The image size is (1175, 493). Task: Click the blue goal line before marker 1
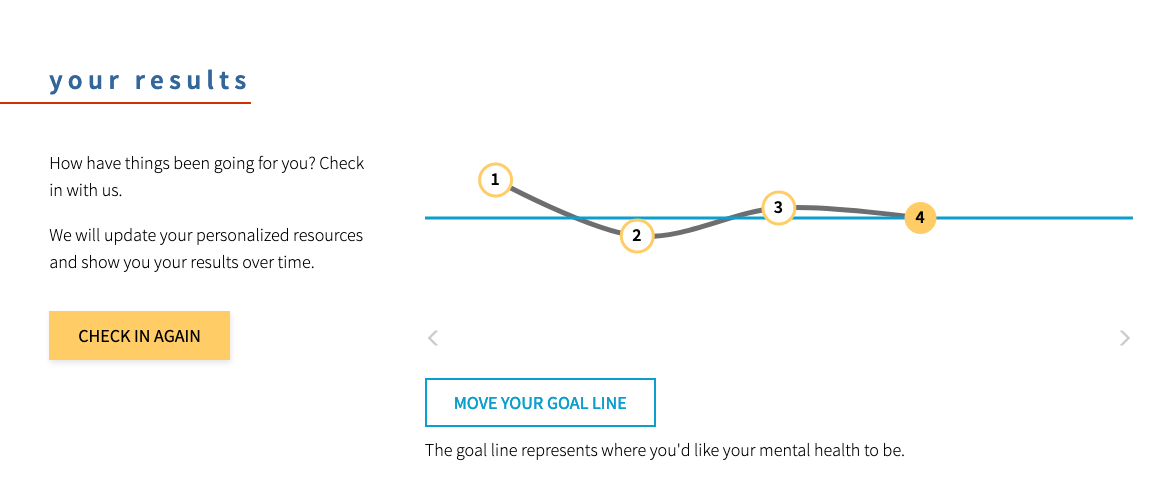coord(450,218)
